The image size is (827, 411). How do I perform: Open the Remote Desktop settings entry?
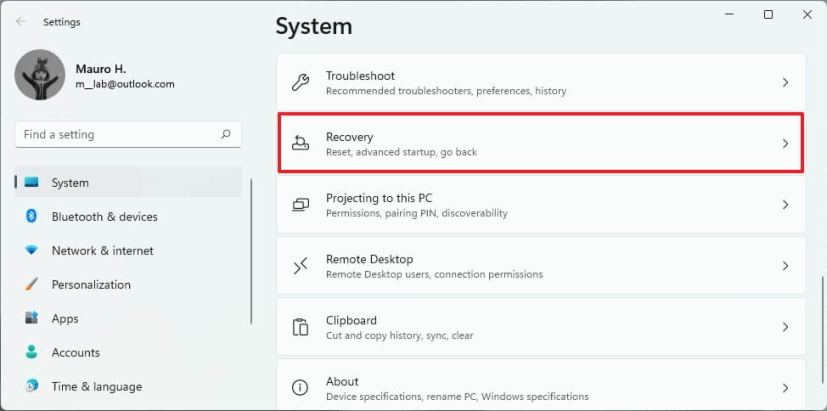click(x=541, y=266)
